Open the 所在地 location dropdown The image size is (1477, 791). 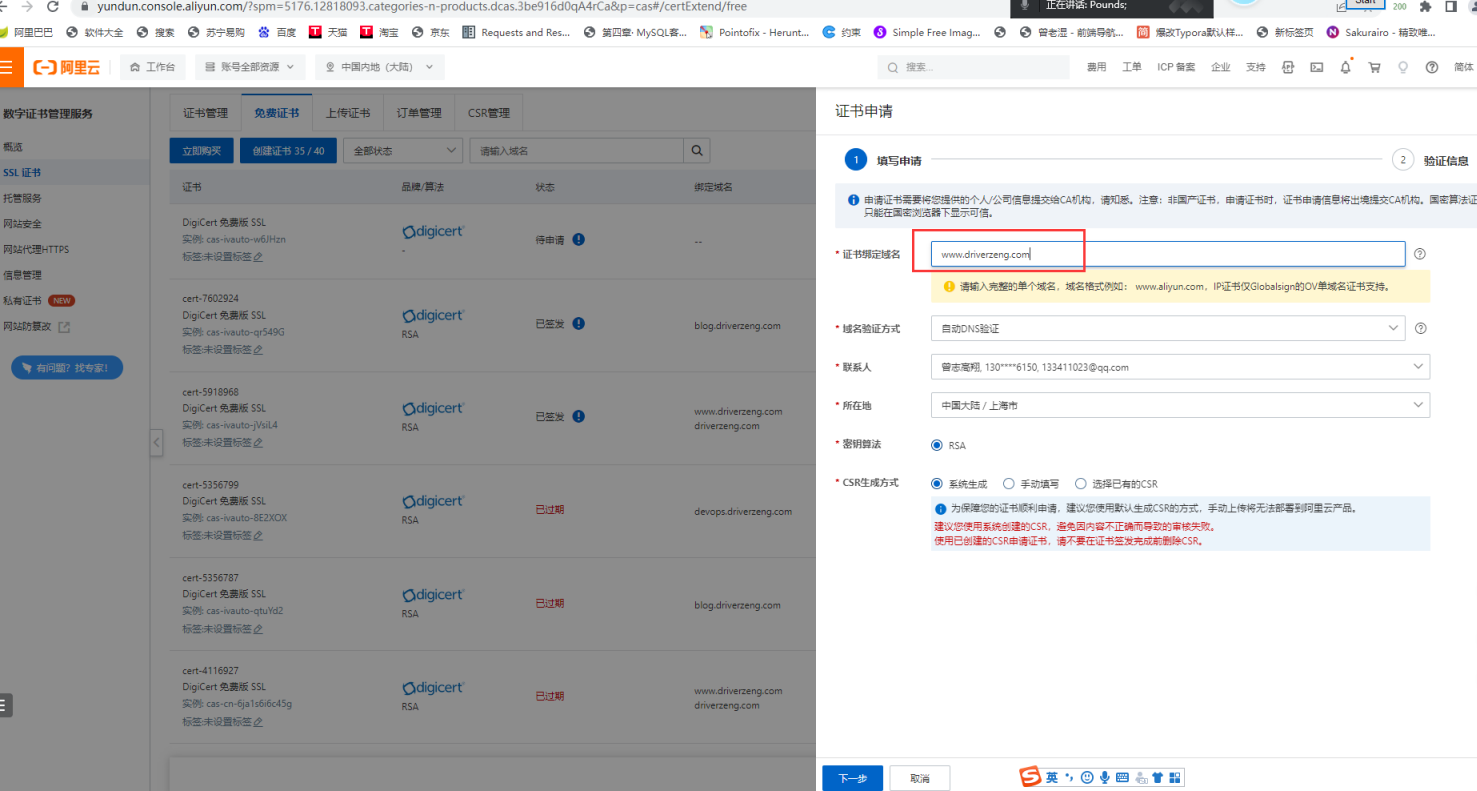pyautogui.click(x=1180, y=405)
